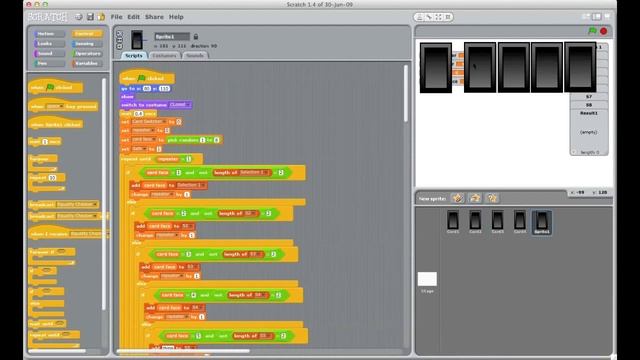Share this project with the toolbar icon
This screenshot has height=360, width=640.
coord(101,17)
